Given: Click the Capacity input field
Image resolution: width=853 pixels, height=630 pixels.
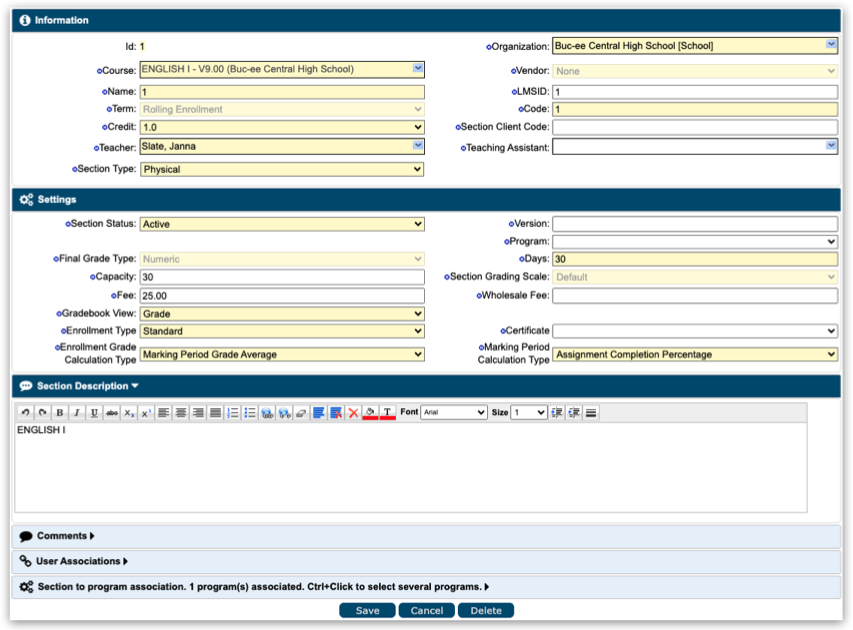Looking at the screenshot, I should click(282, 277).
